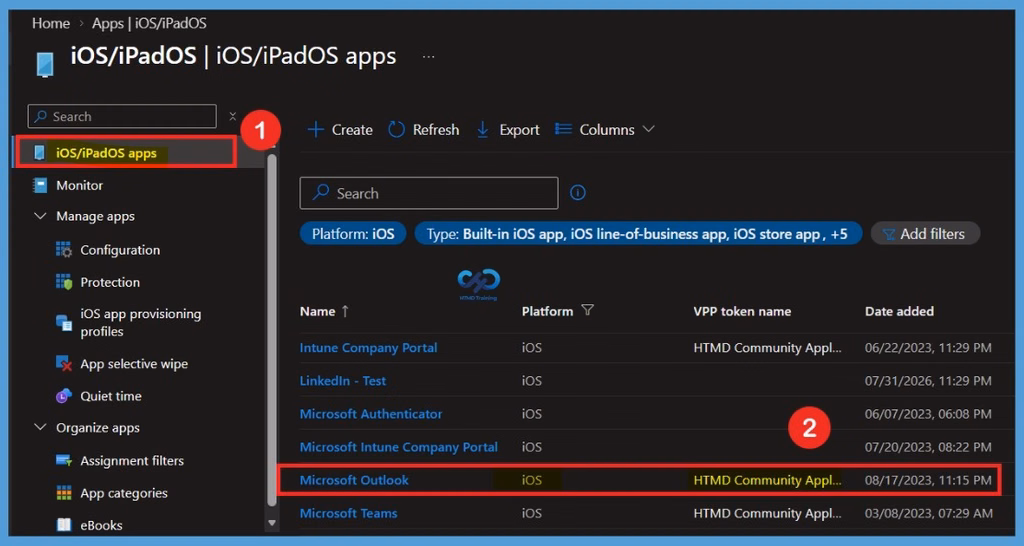The width and height of the screenshot is (1024, 546).
Task: Refresh the apps list
Action: click(x=424, y=130)
